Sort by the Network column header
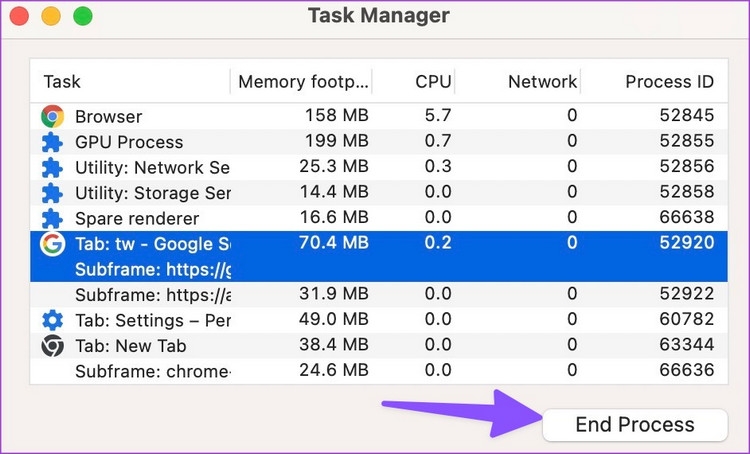 pyautogui.click(x=542, y=82)
